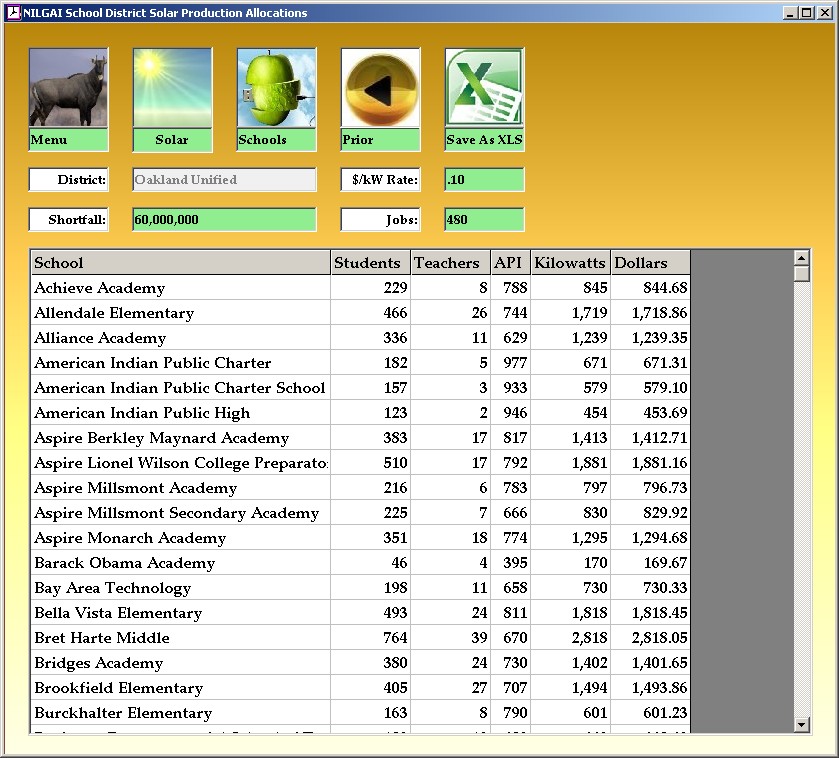The width and height of the screenshot is (839, 758).
Task: Click the Excel Save As XLS icon
Action: [484, 88]
